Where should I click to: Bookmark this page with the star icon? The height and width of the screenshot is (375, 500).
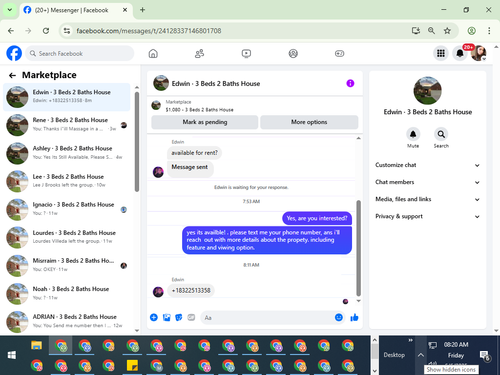click(447, 31)
